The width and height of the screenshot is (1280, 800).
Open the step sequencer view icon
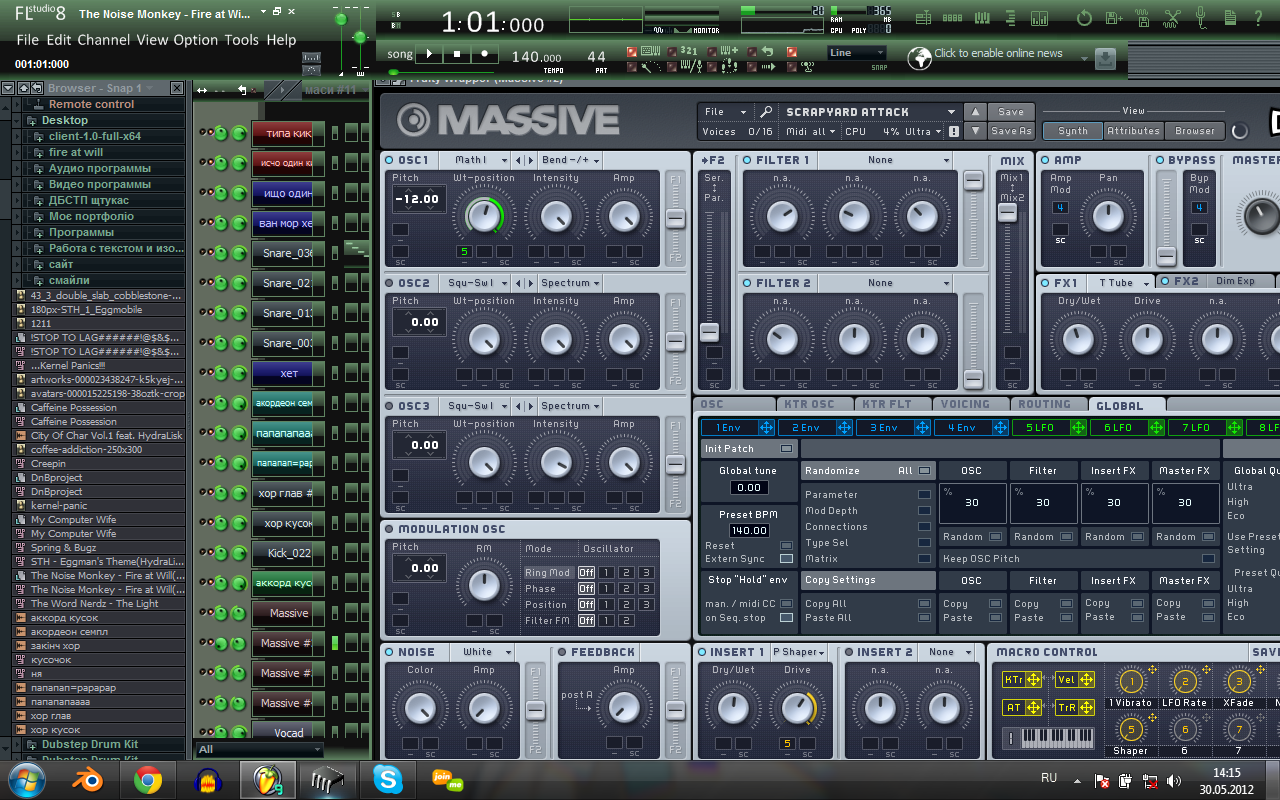tap(953, 18)
